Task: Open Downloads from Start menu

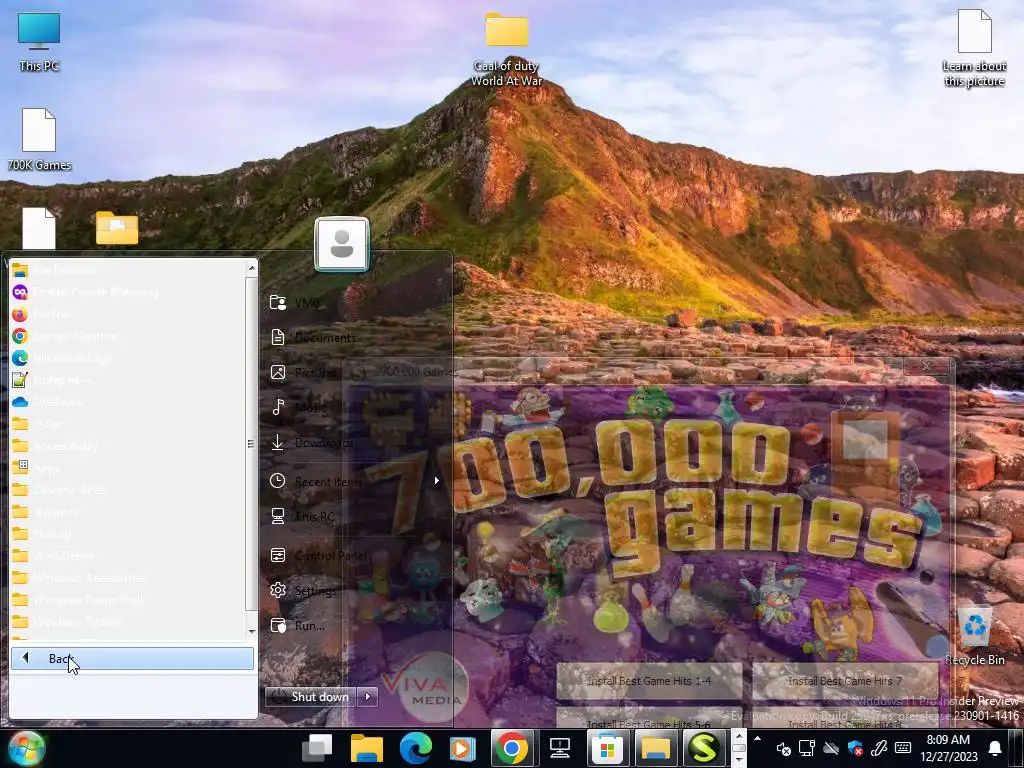Action: [353, 443]
